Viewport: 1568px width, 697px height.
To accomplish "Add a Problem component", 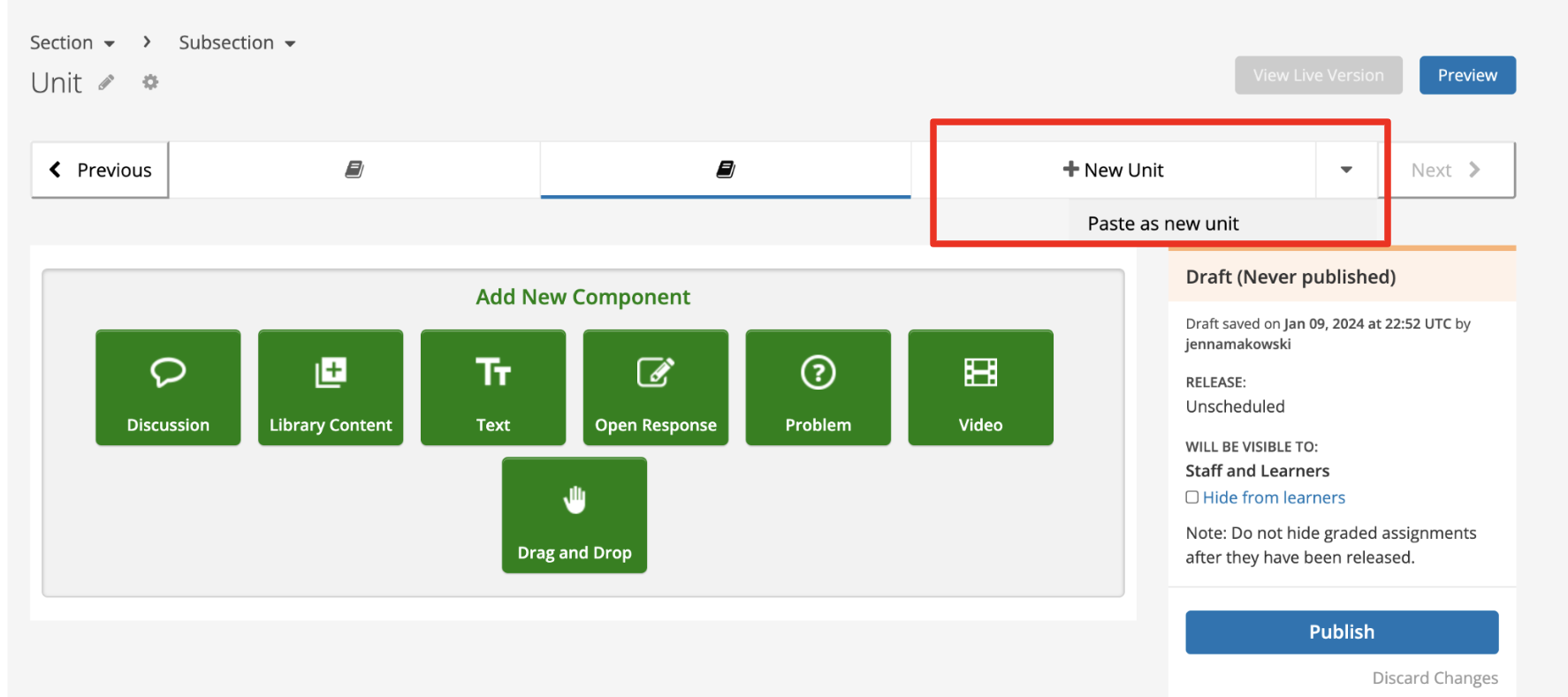I will pyautogui.click(x=818, y=387).
